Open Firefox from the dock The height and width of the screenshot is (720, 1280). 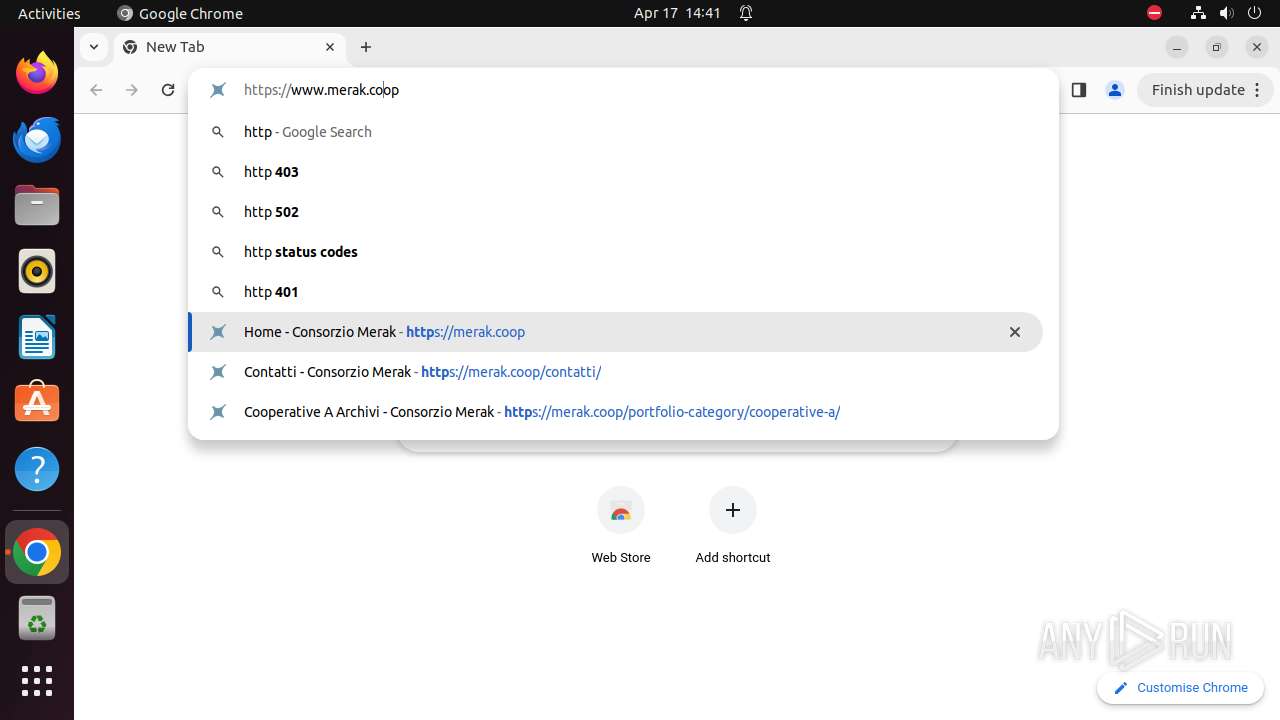(x=37, y=73)
